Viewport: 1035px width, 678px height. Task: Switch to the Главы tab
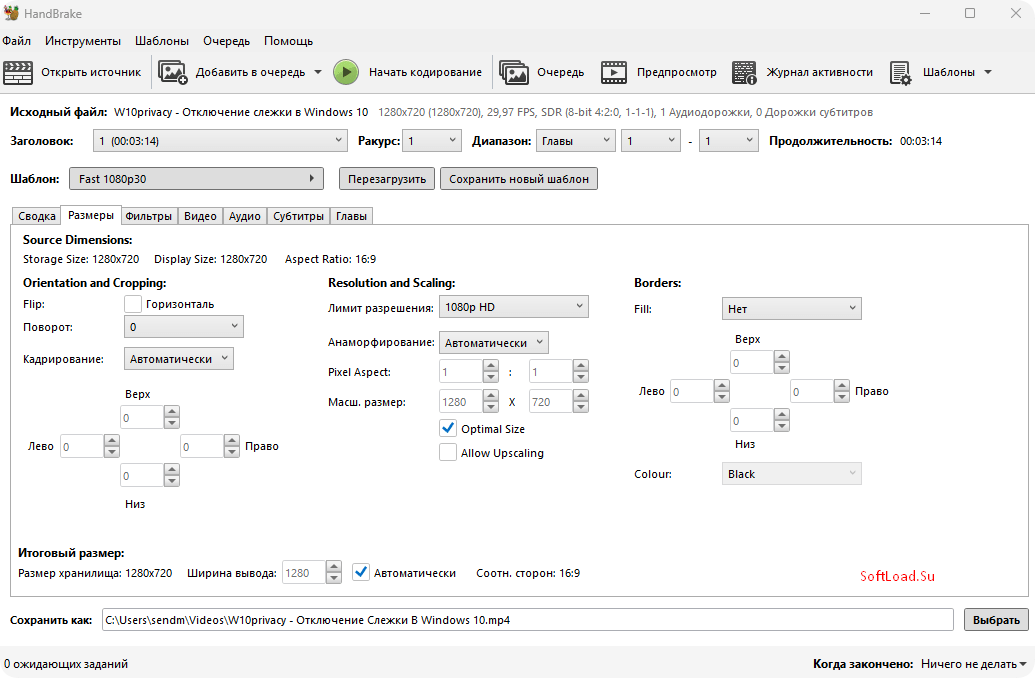(x=351, y=216)
